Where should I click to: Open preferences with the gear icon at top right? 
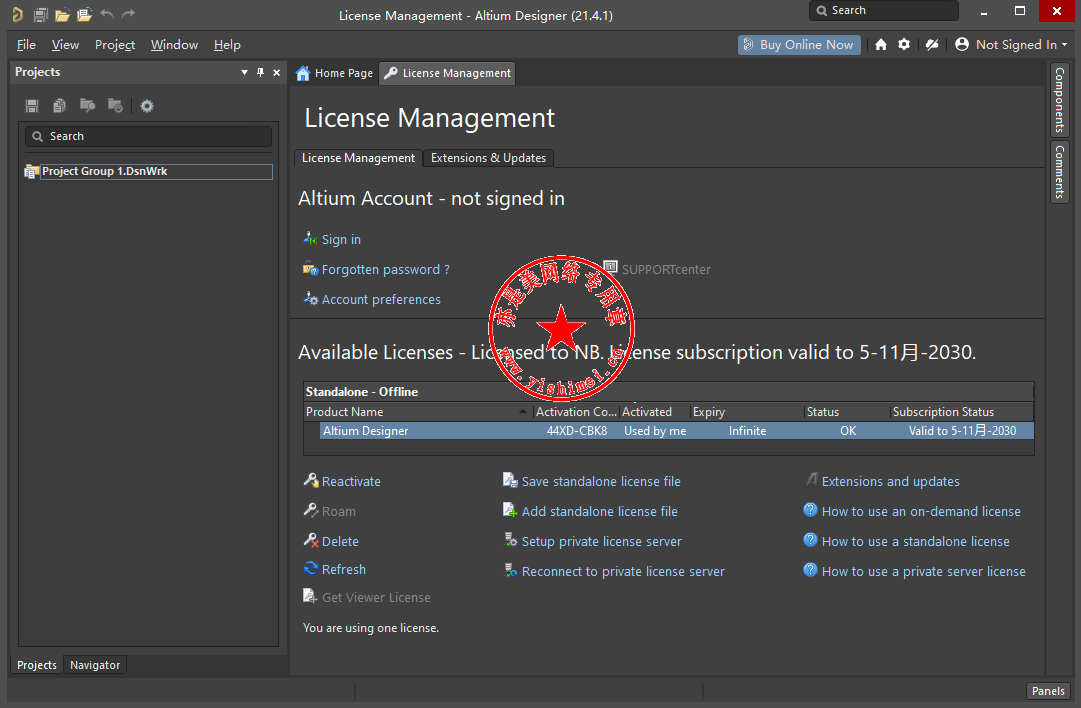tap(904, 45)
